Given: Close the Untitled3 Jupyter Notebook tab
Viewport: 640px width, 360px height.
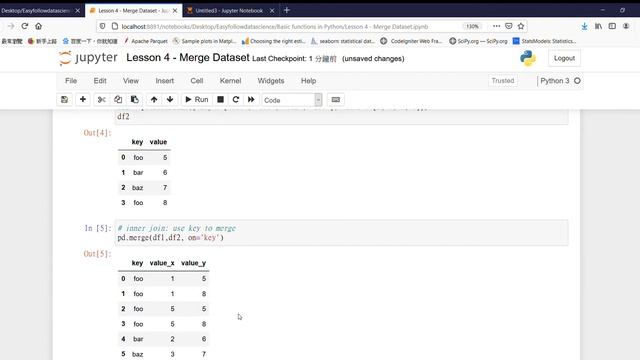Looking at the screenshot, I should [x=272, y=11].
